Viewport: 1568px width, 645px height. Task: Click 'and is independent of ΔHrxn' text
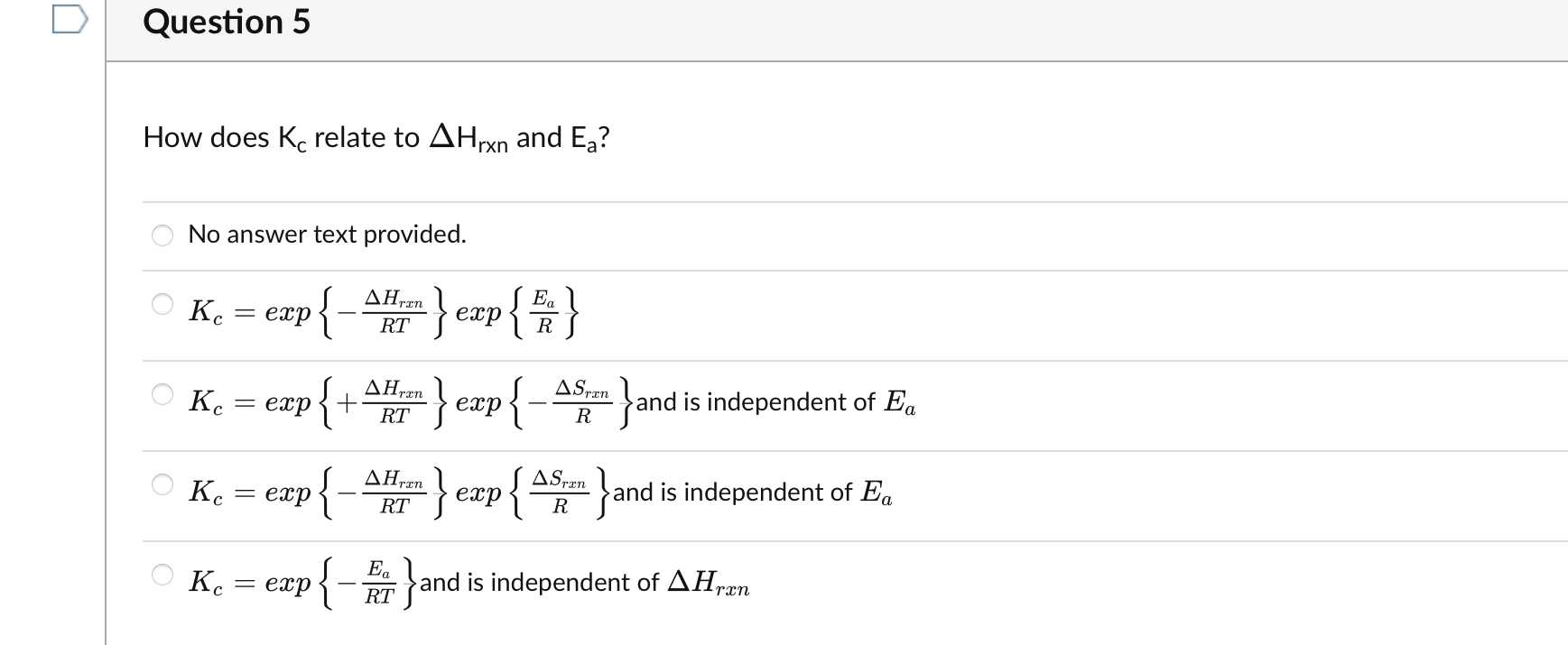click(585, 584)
